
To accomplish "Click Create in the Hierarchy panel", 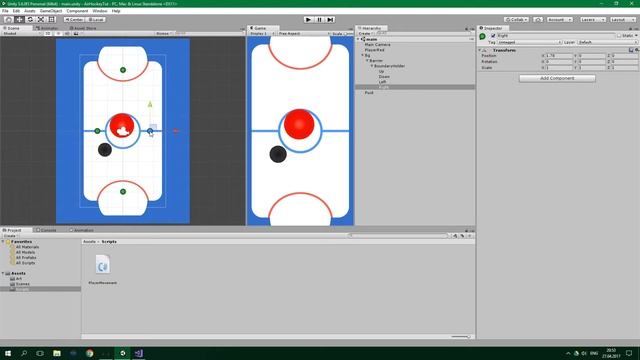I will 365,33.
